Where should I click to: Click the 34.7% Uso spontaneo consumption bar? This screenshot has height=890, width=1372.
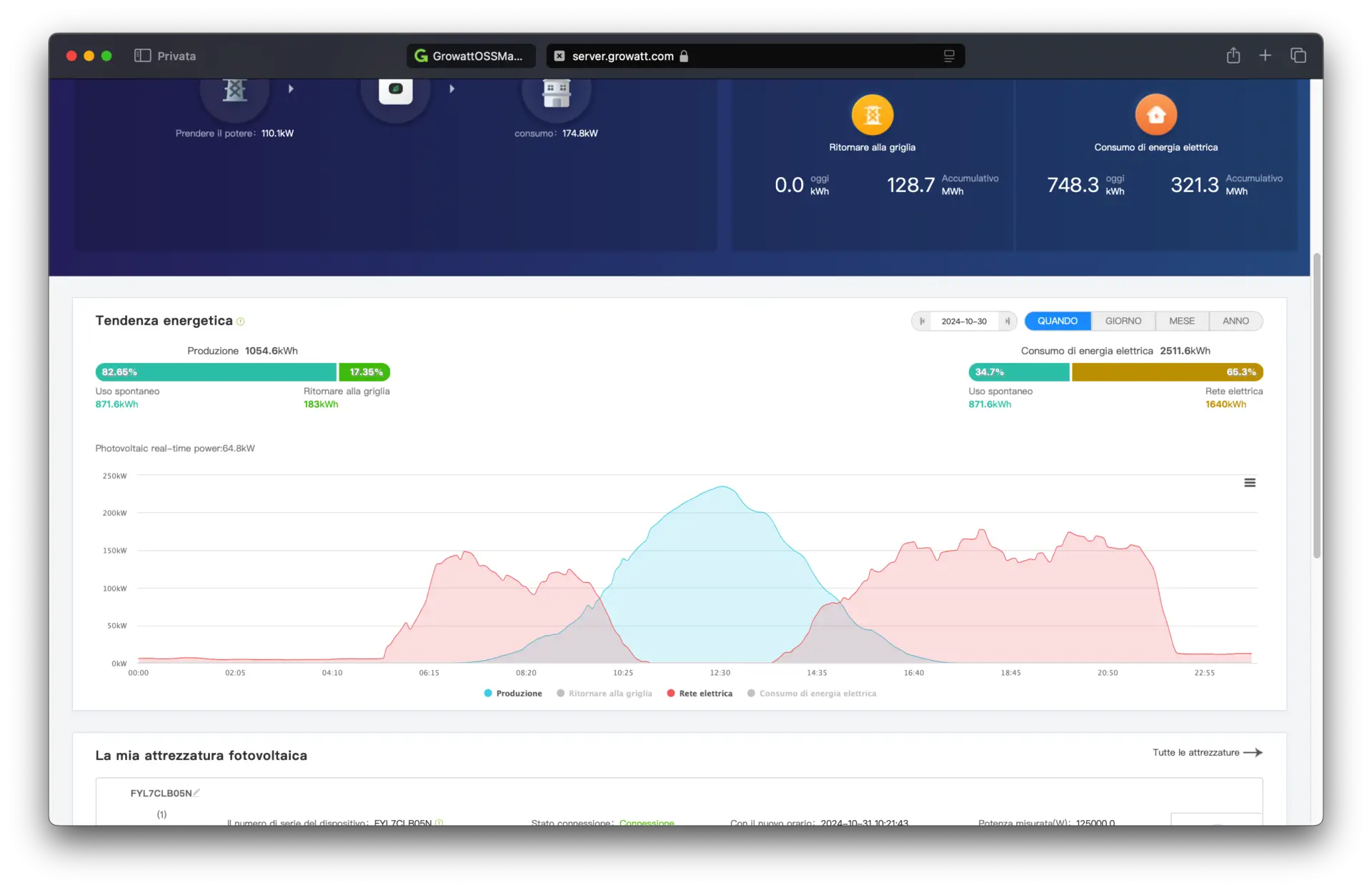tap(1019, 372)
